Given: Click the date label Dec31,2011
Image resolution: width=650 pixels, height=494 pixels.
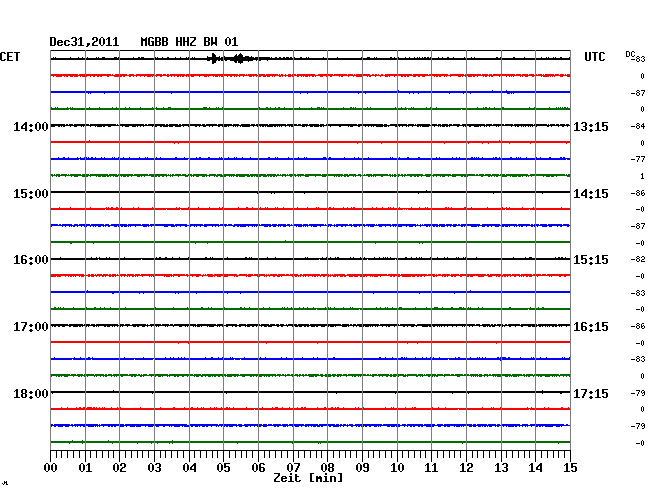Looking at the screenshot, I should click(84, 42).
